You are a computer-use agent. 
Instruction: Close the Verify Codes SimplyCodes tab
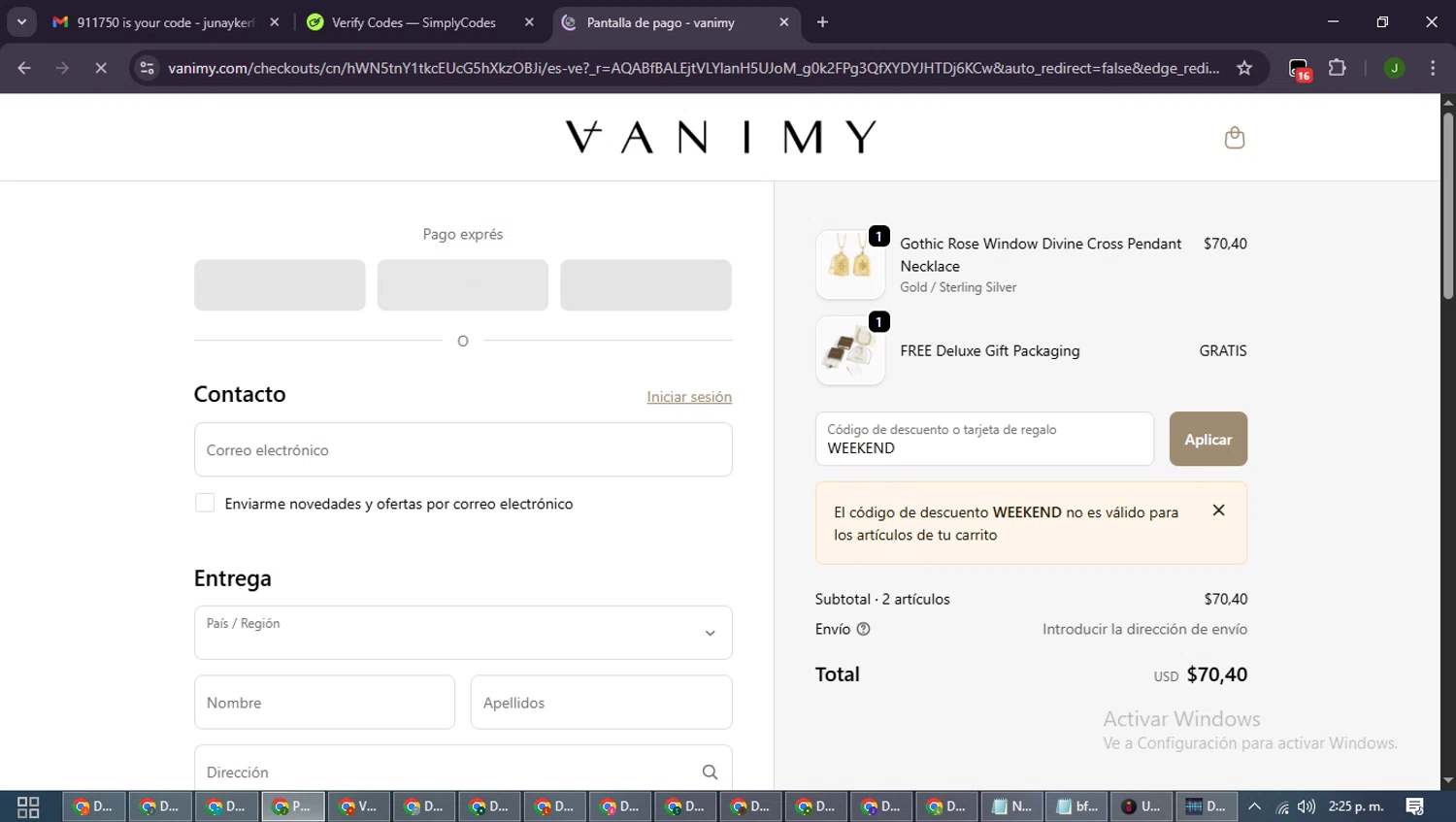529,22
